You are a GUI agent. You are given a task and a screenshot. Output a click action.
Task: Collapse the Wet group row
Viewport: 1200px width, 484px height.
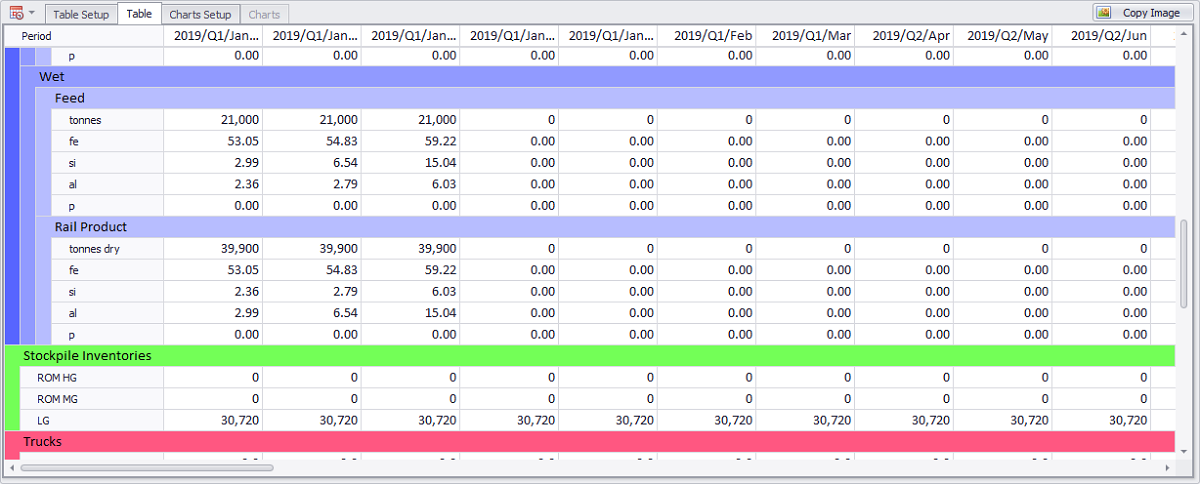52,76
